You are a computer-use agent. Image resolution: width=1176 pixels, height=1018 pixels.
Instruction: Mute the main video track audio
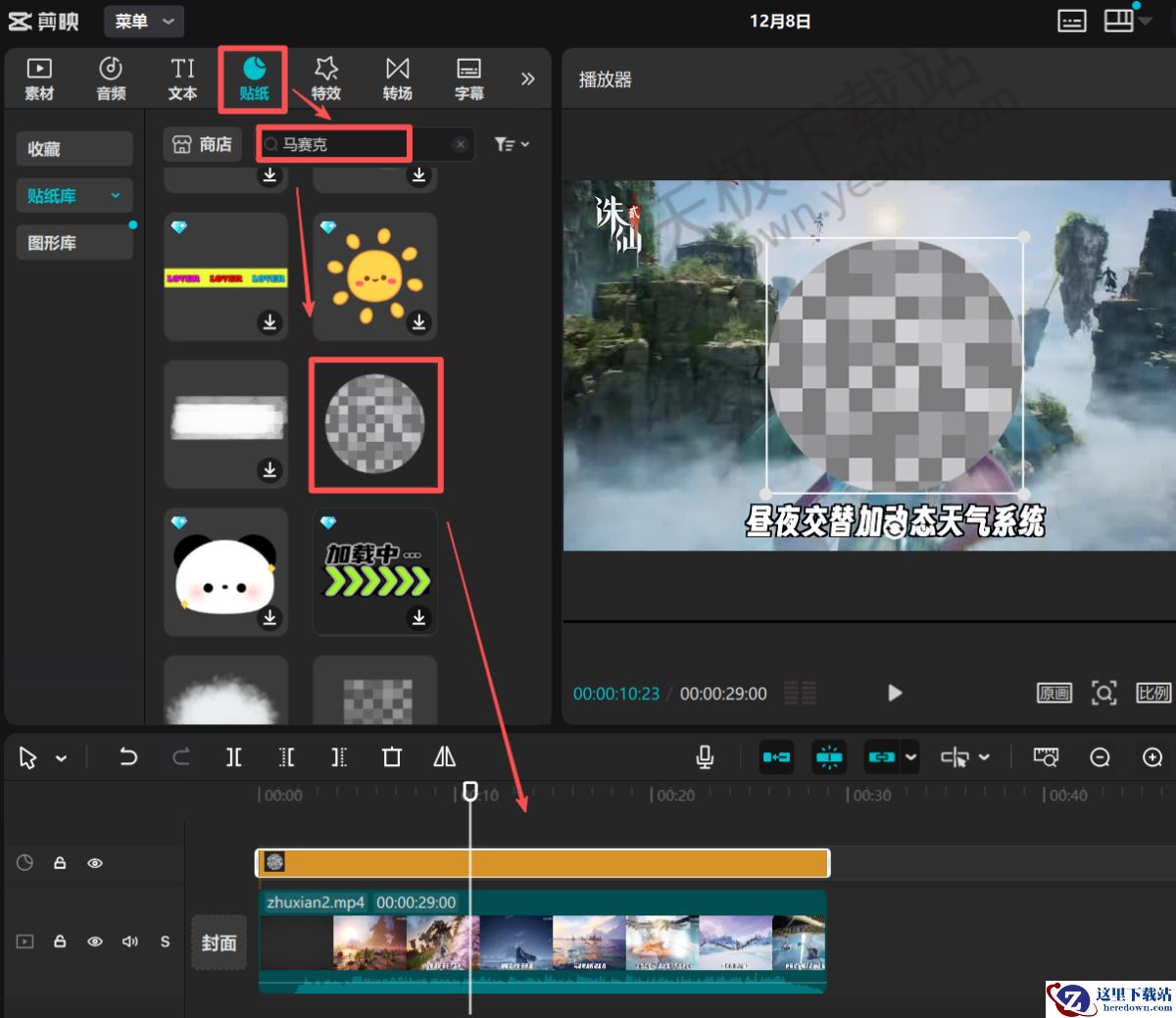pyautogui.click(x=129, y=942)
